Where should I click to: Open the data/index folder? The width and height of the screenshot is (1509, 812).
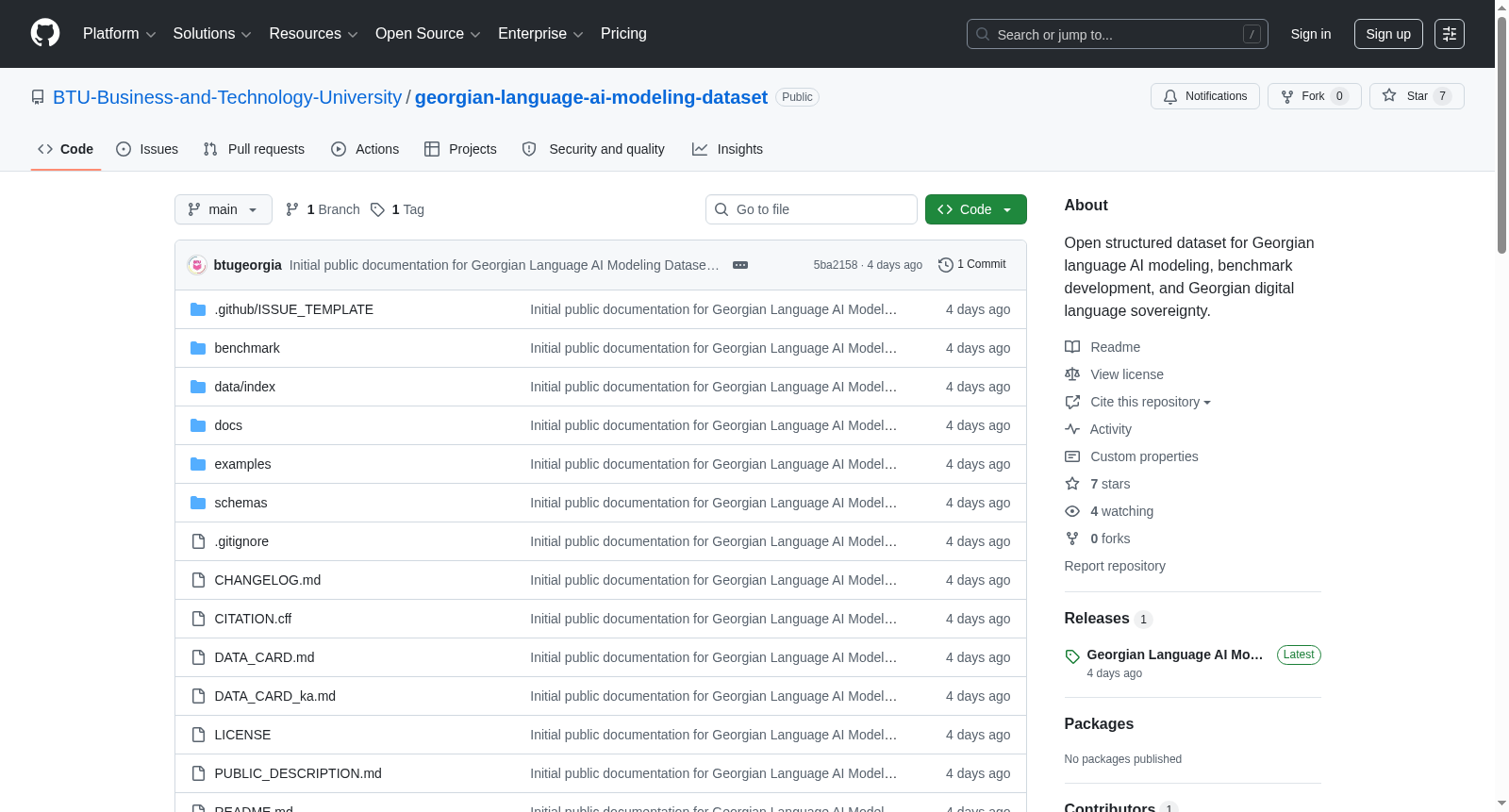pyautogui.click(x=245, y=387)
